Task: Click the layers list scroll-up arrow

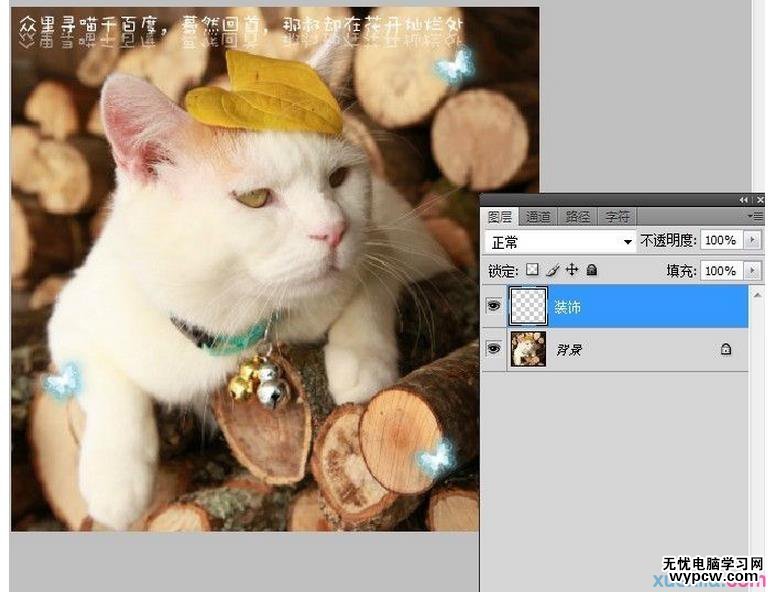Action: coord(757,295)
